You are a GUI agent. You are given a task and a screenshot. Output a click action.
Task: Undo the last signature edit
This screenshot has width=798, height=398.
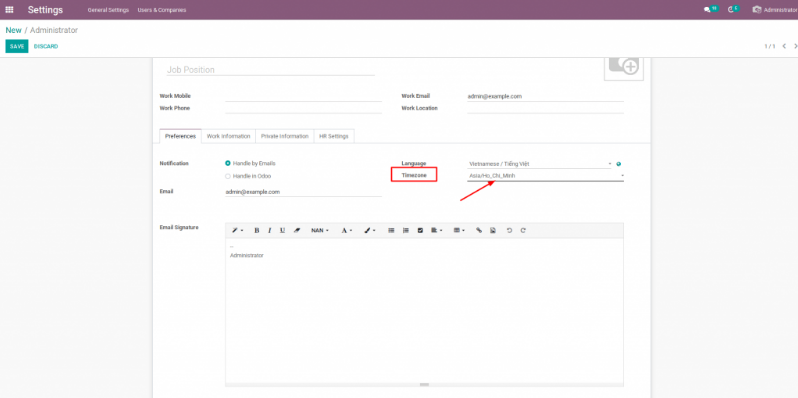click(x=509, y=231)
